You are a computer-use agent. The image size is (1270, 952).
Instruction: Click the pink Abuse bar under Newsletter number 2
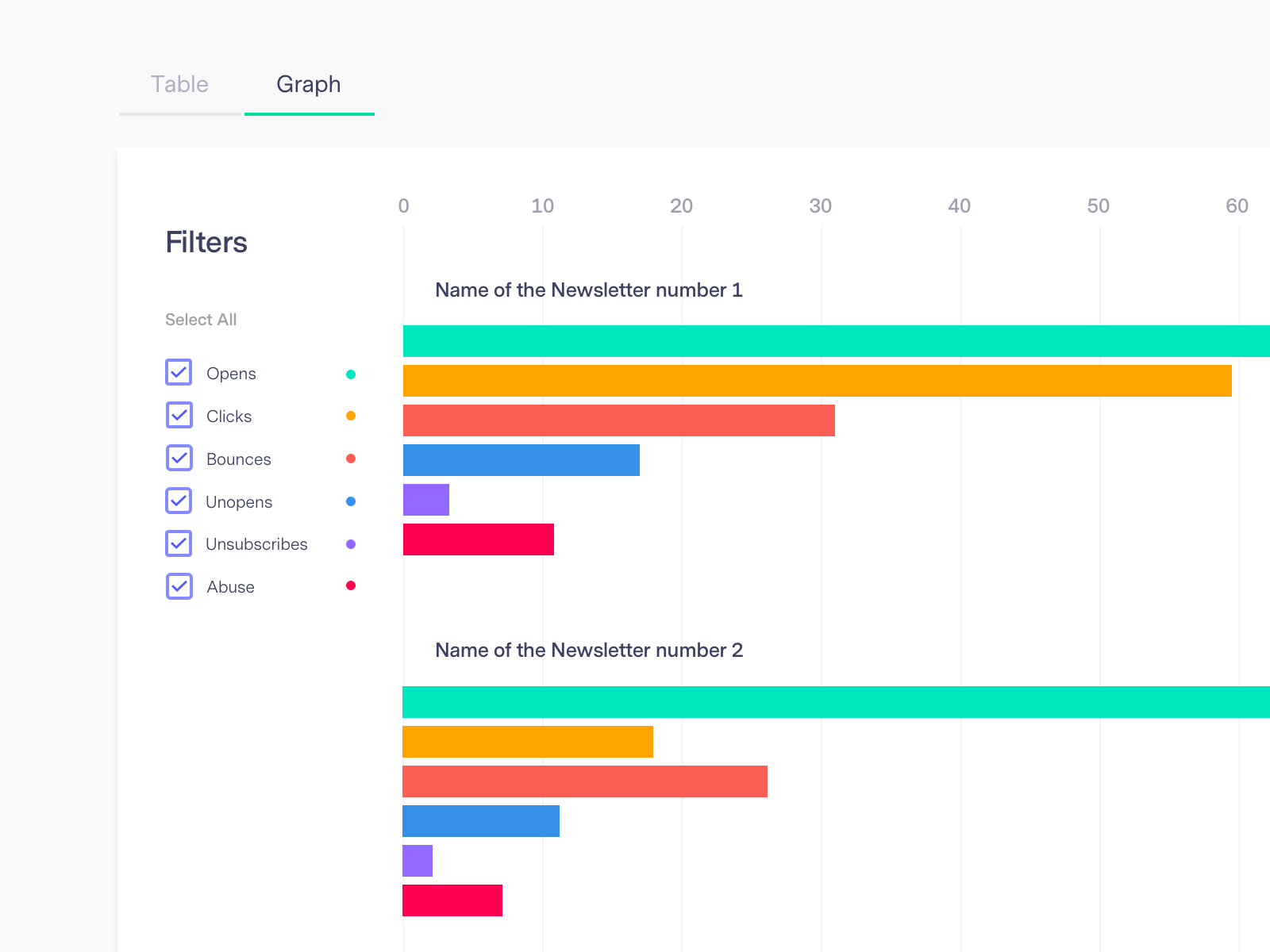click(x=452, y=900)
